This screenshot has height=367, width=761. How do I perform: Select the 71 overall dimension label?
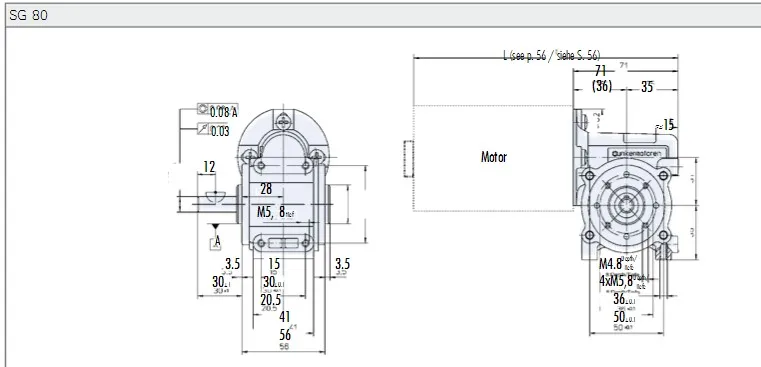coord(600,71)
